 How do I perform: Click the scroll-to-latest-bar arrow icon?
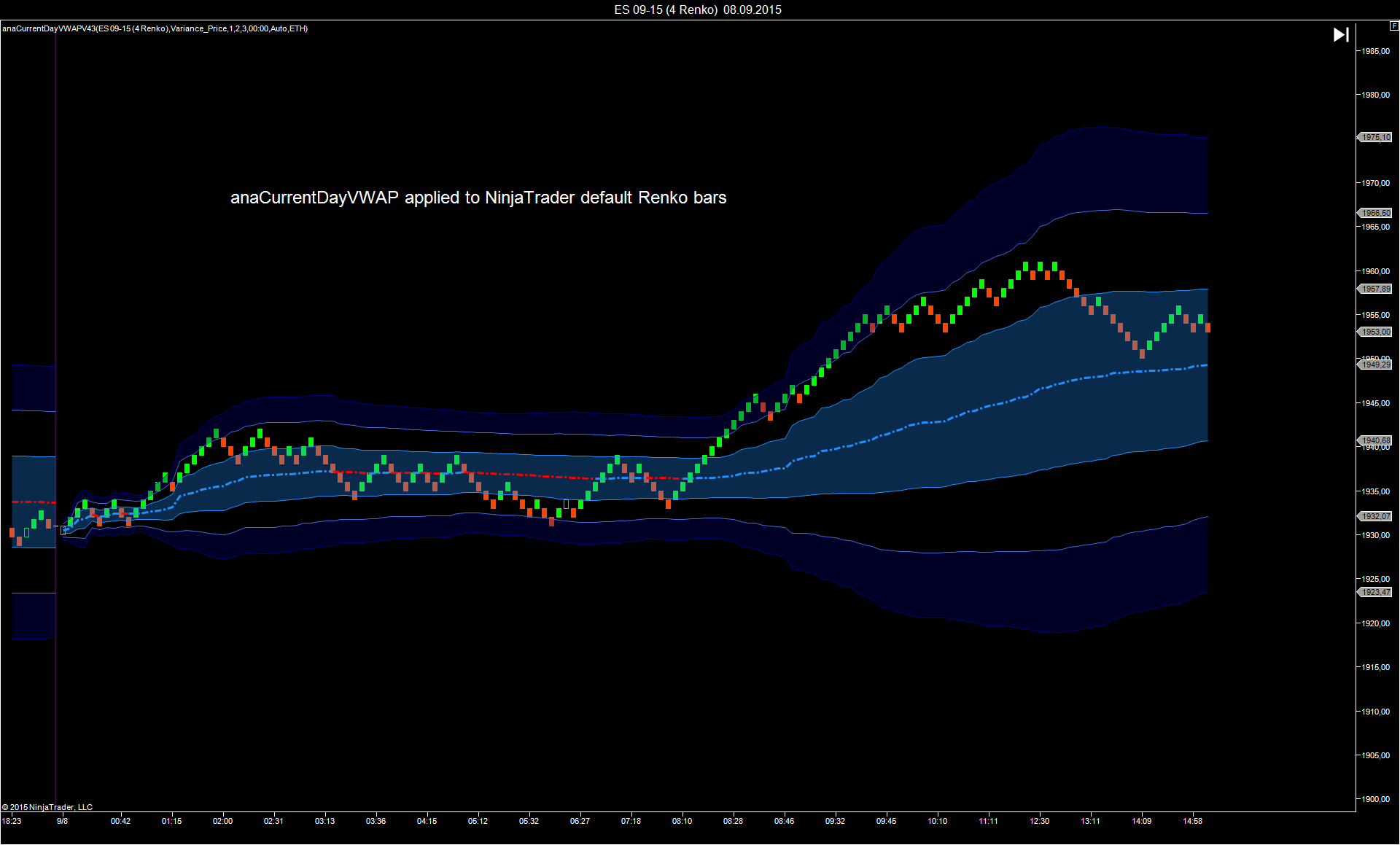click(x=1340, y=35)
